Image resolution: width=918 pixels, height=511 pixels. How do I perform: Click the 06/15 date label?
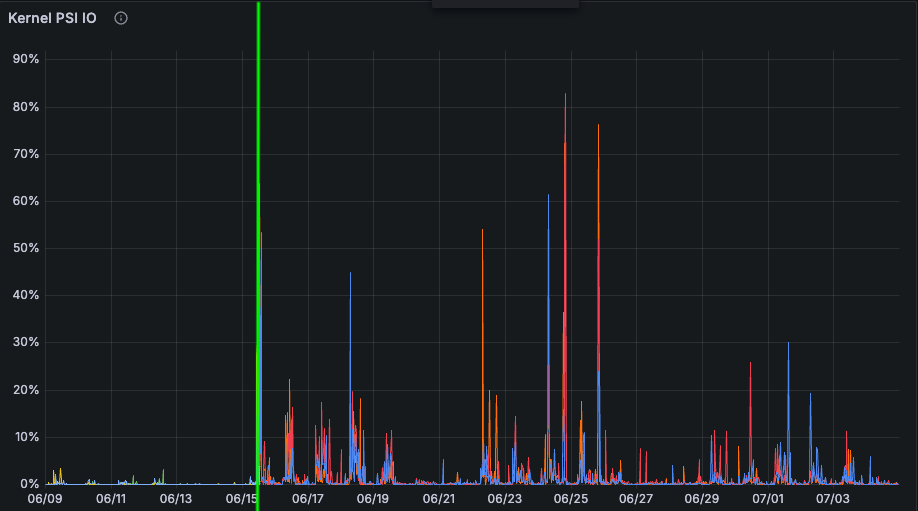241,499
